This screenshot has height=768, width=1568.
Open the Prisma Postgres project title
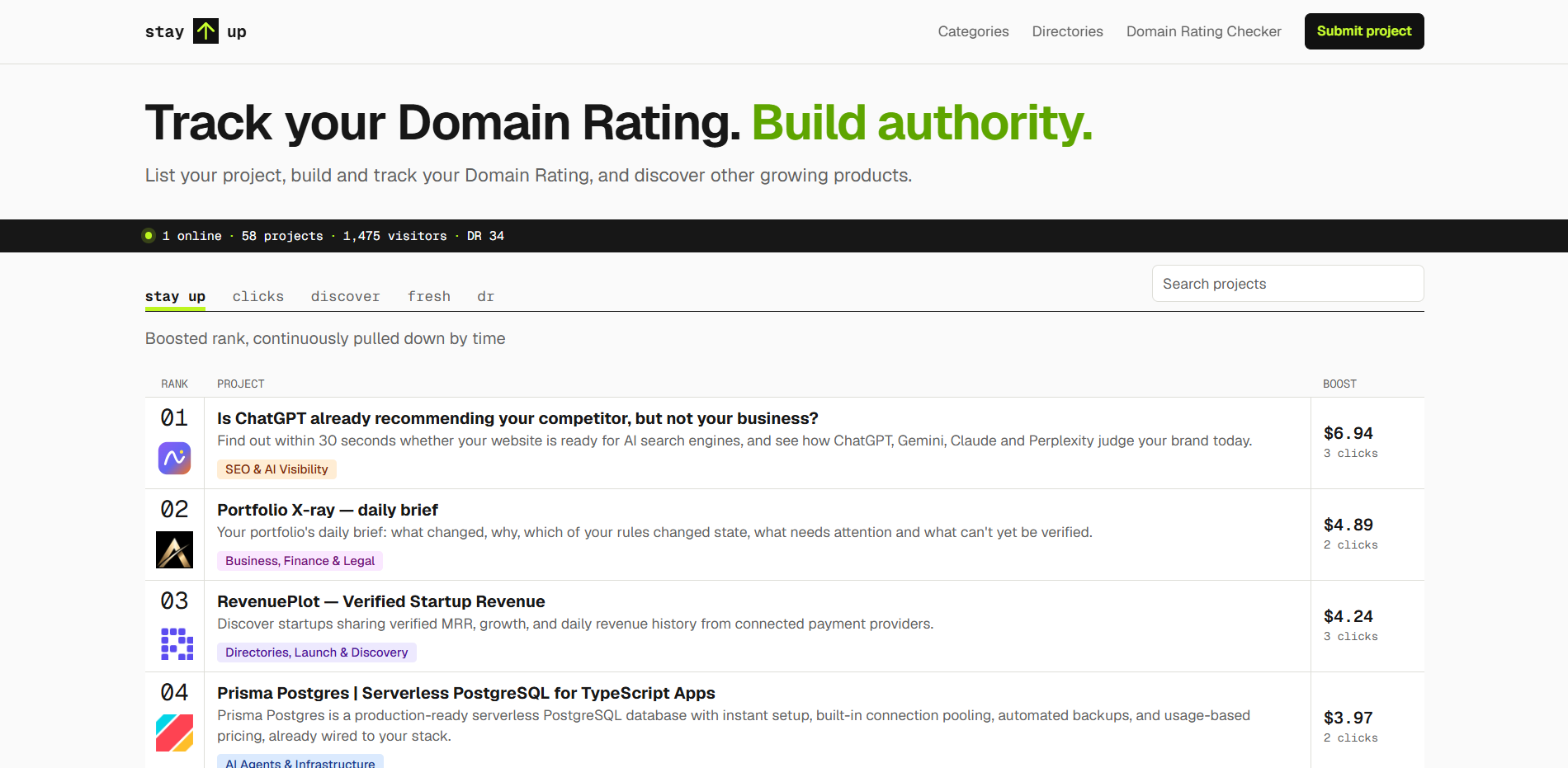tap(466, 693)
